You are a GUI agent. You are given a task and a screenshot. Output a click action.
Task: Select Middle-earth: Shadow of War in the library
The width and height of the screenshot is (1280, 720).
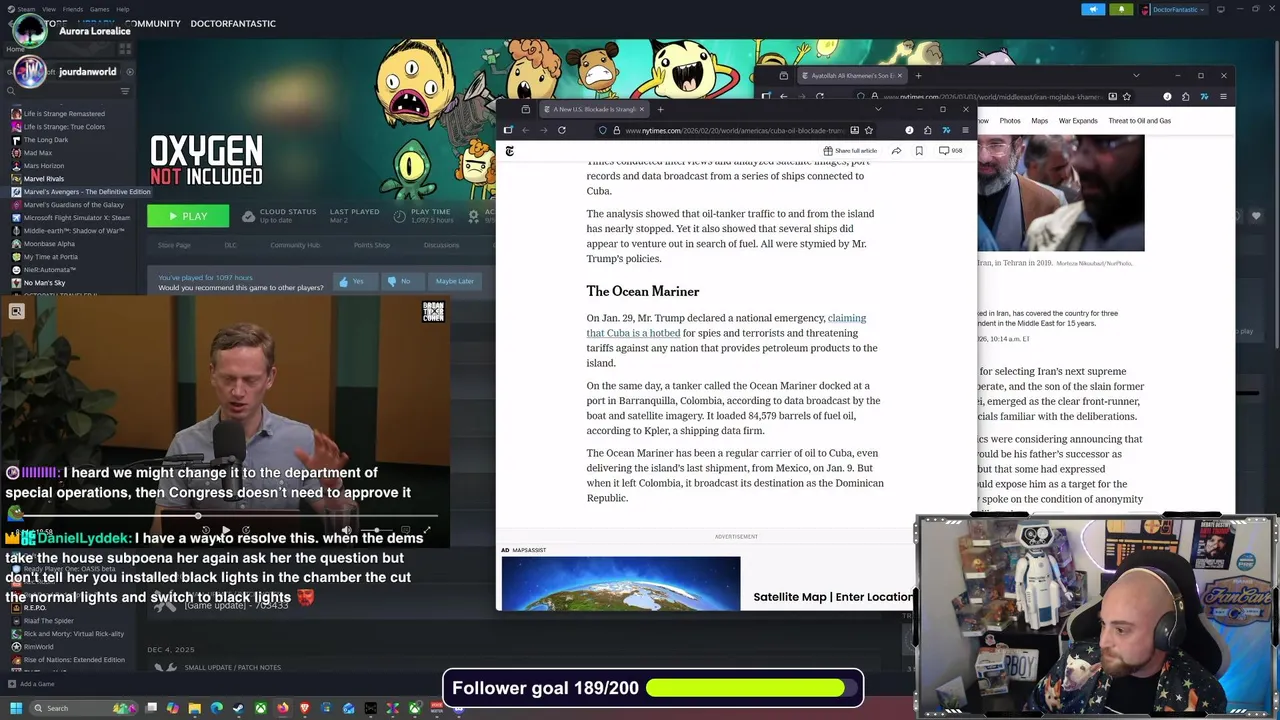(74, 231)
